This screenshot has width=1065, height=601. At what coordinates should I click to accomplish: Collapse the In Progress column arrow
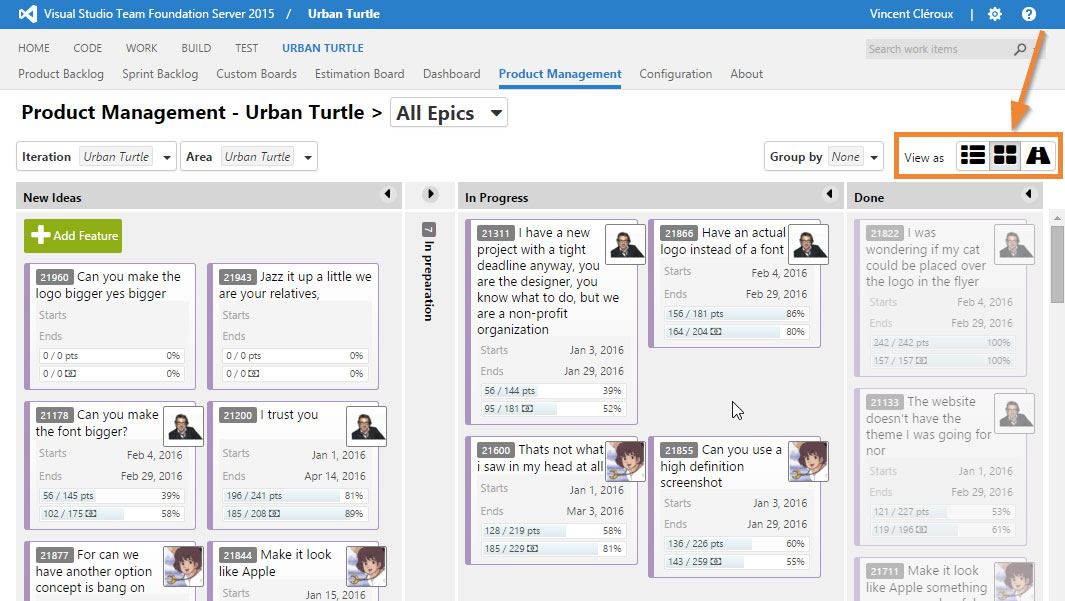click(829, 195)
